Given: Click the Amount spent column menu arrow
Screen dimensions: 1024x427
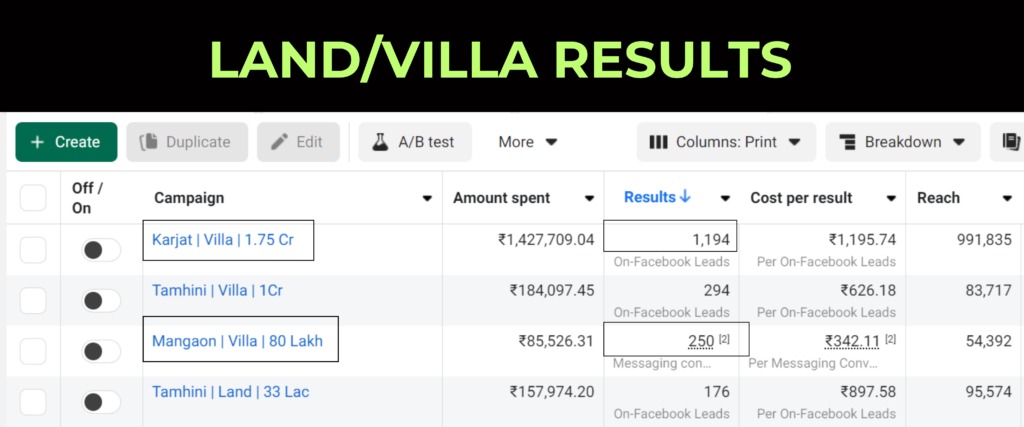Looking at the screenshot, I should pyautogui.click(x=589, y=198).
